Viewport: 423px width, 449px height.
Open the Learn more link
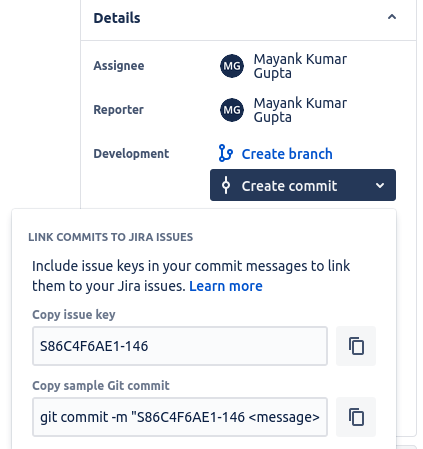coord(226,286)
